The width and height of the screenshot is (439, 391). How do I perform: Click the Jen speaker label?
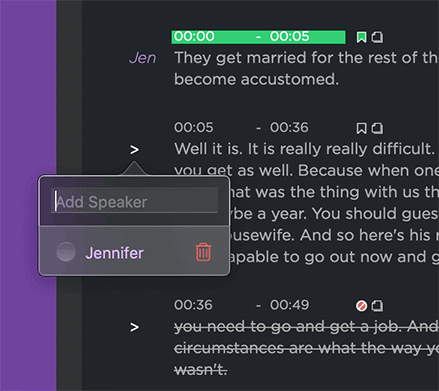[142, 58]
